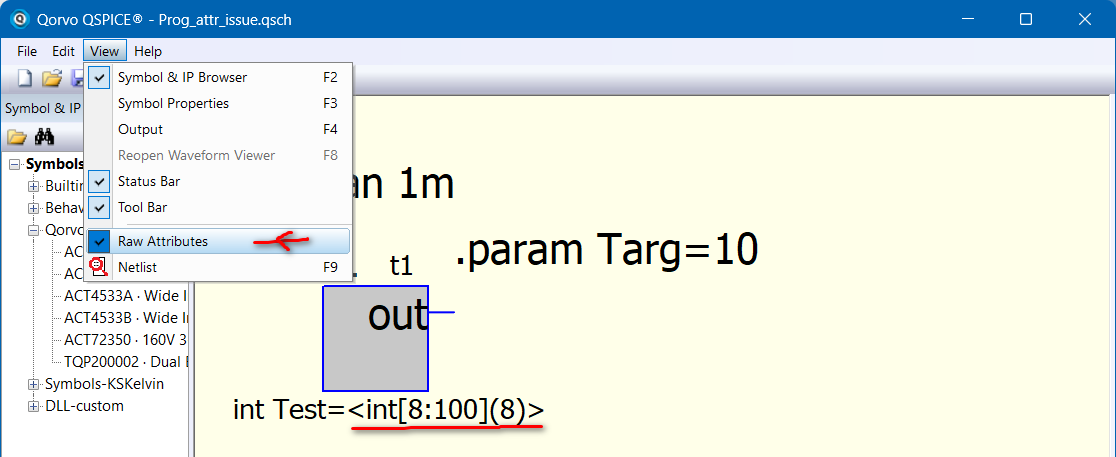Open the File menu
1116x457 pixels.
pos(27,51)
